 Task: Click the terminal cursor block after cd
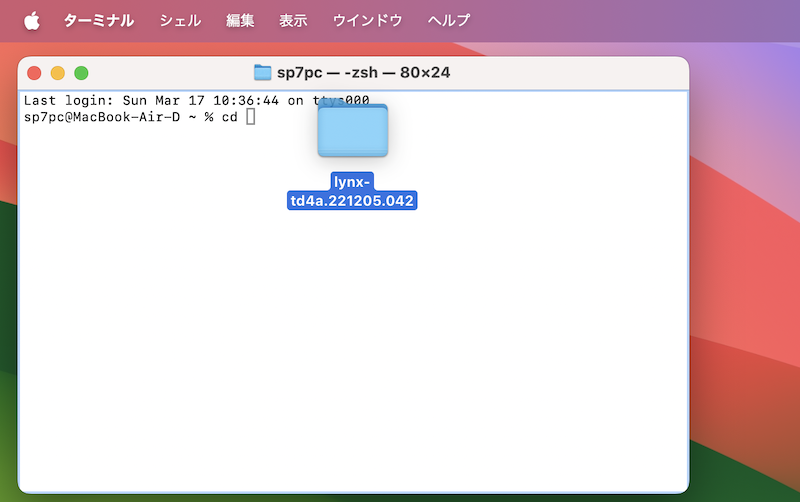pyautogui.click(x=251, y=117)
